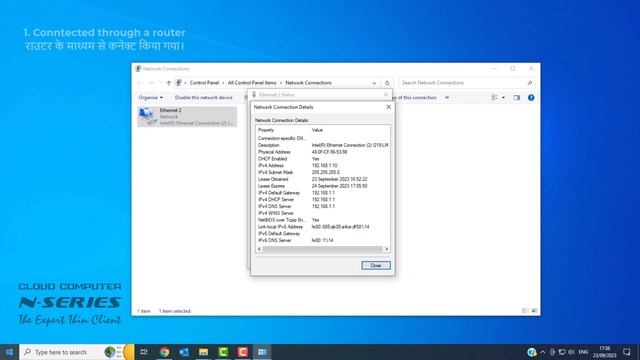
Task: Click the taskbar search box
Action: 76,352
